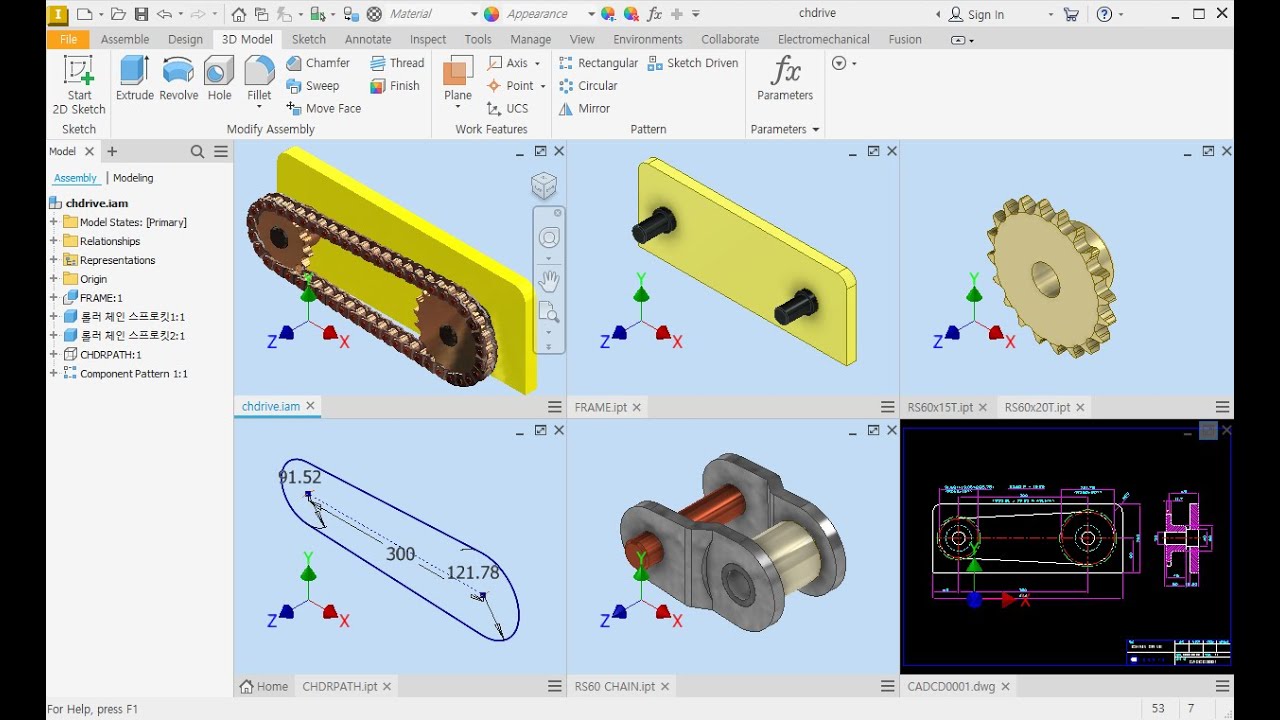Select chdrive.iam root in browser
This screenshot has height=720, width=1280.
[96, 203]
